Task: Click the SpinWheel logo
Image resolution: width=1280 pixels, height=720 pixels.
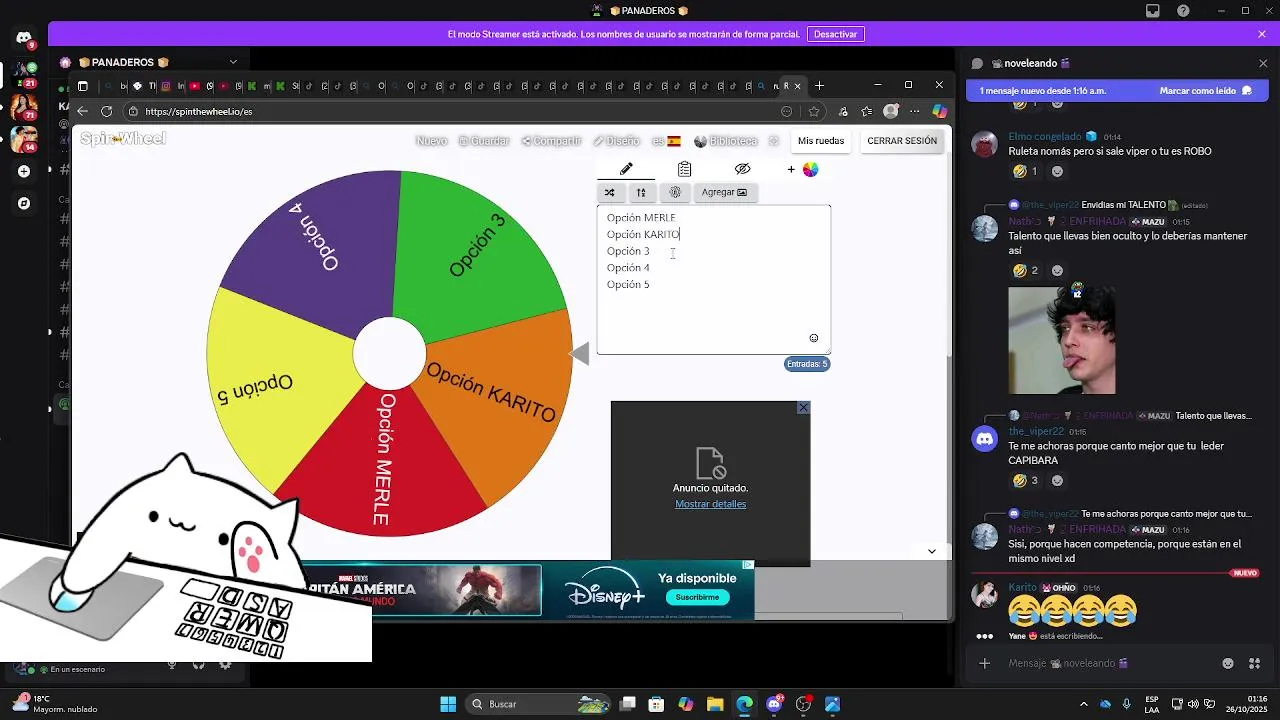Action: tap(123, 139)
